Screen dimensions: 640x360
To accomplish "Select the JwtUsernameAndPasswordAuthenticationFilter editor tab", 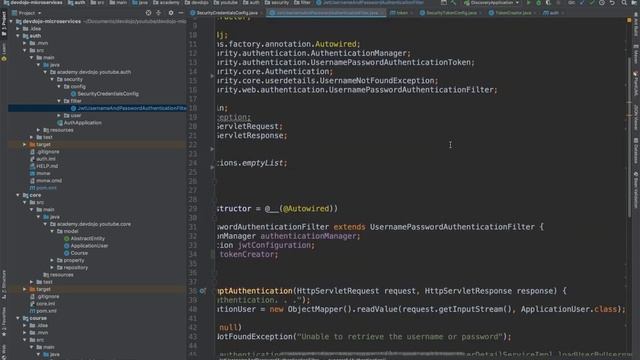I will [x=327, y=13].
